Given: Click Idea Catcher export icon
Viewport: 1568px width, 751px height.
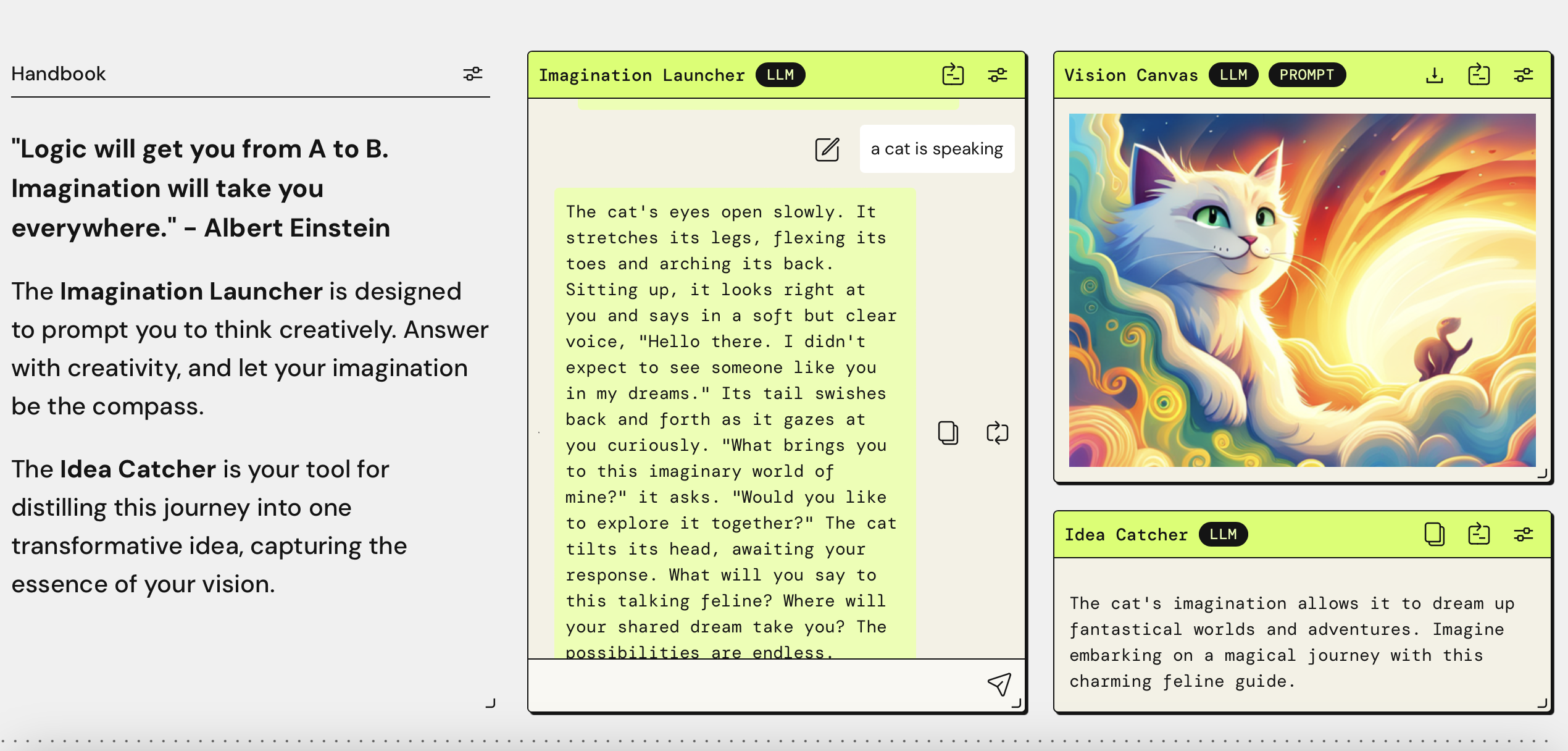Looking at the screenshot, I should [1478, 534].
